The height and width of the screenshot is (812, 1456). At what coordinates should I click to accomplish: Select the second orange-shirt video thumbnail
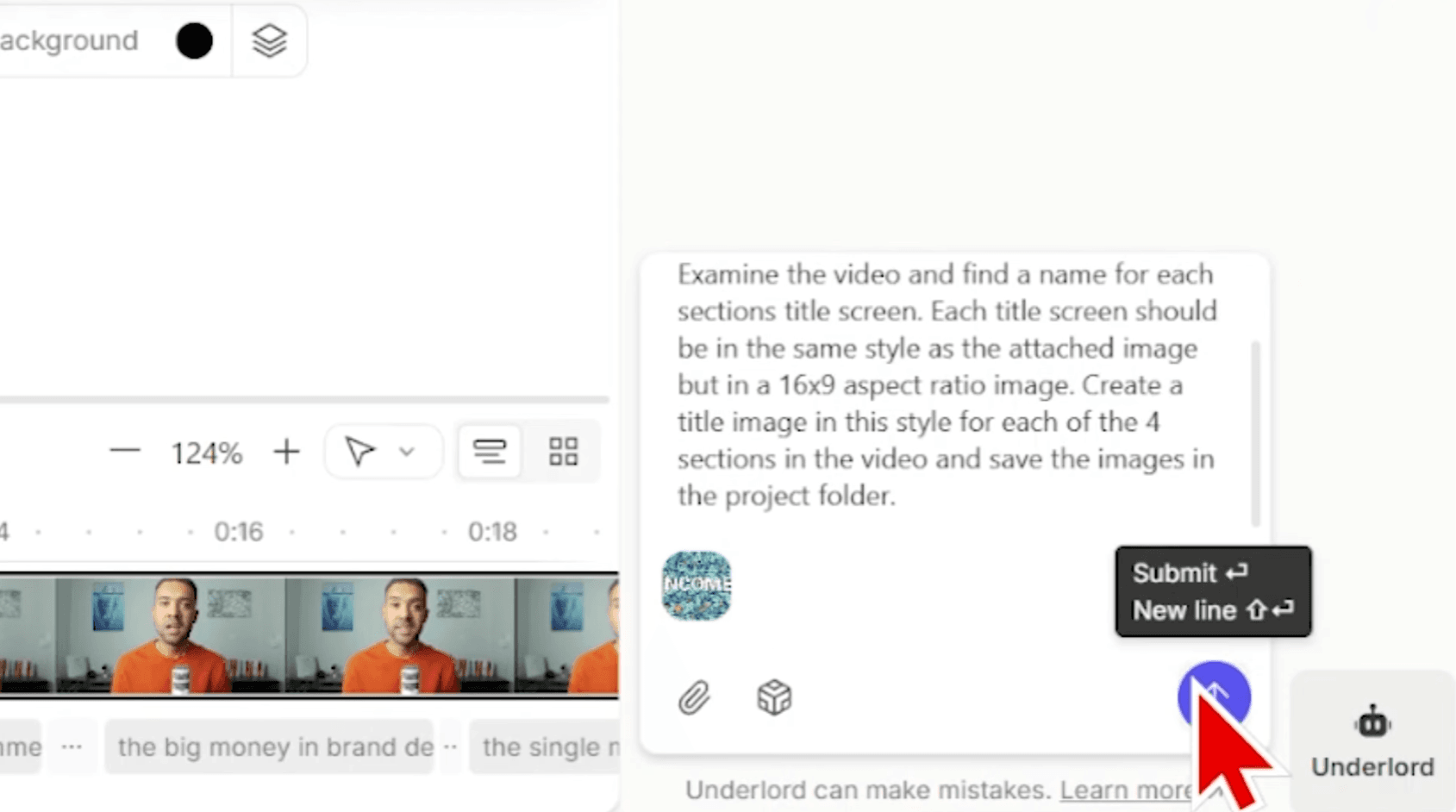[400, 635]
